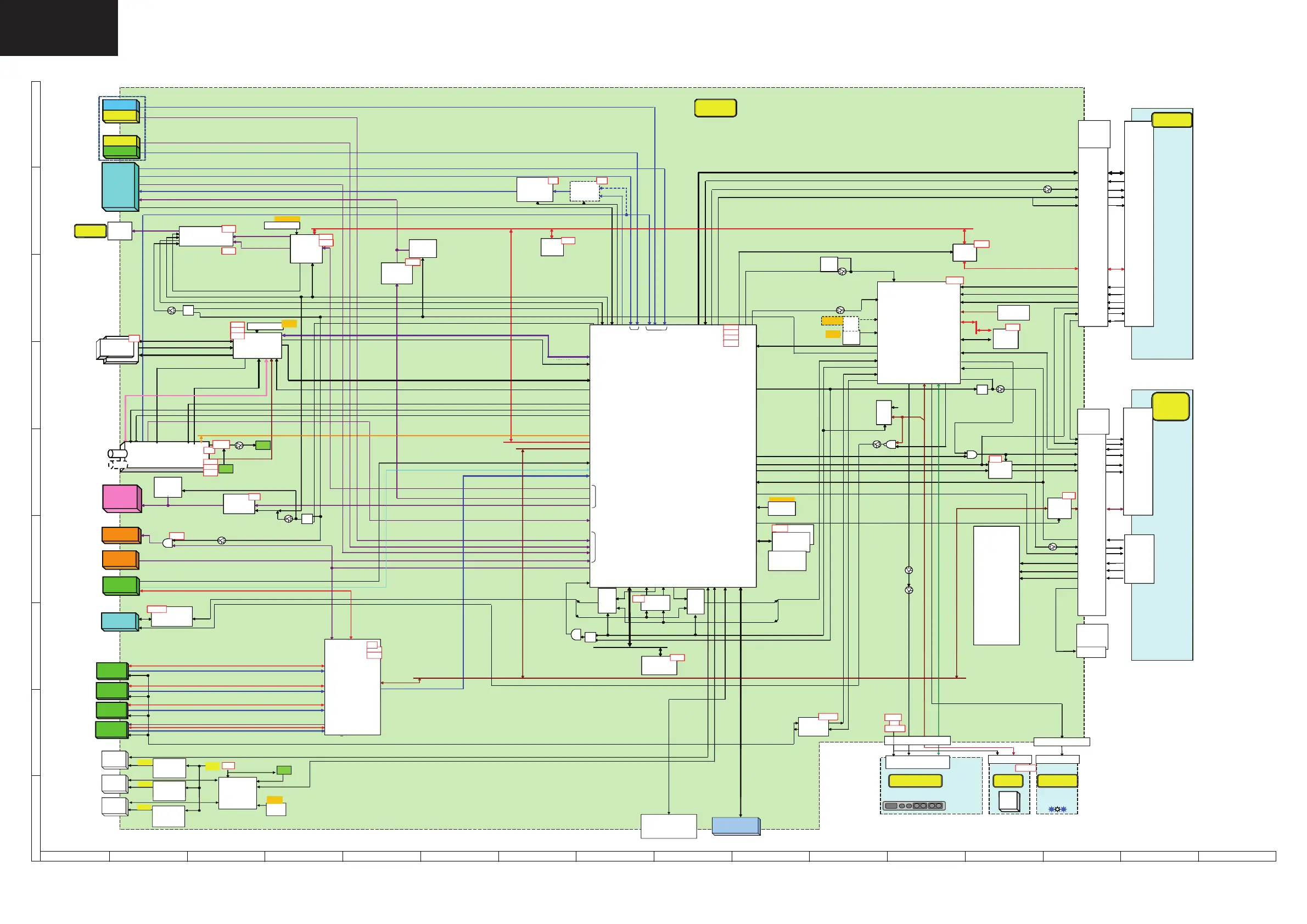This screenshot has width=1307, height=924.
Task: Click the yellow label inside the green board area
Action: coord(716,108)
